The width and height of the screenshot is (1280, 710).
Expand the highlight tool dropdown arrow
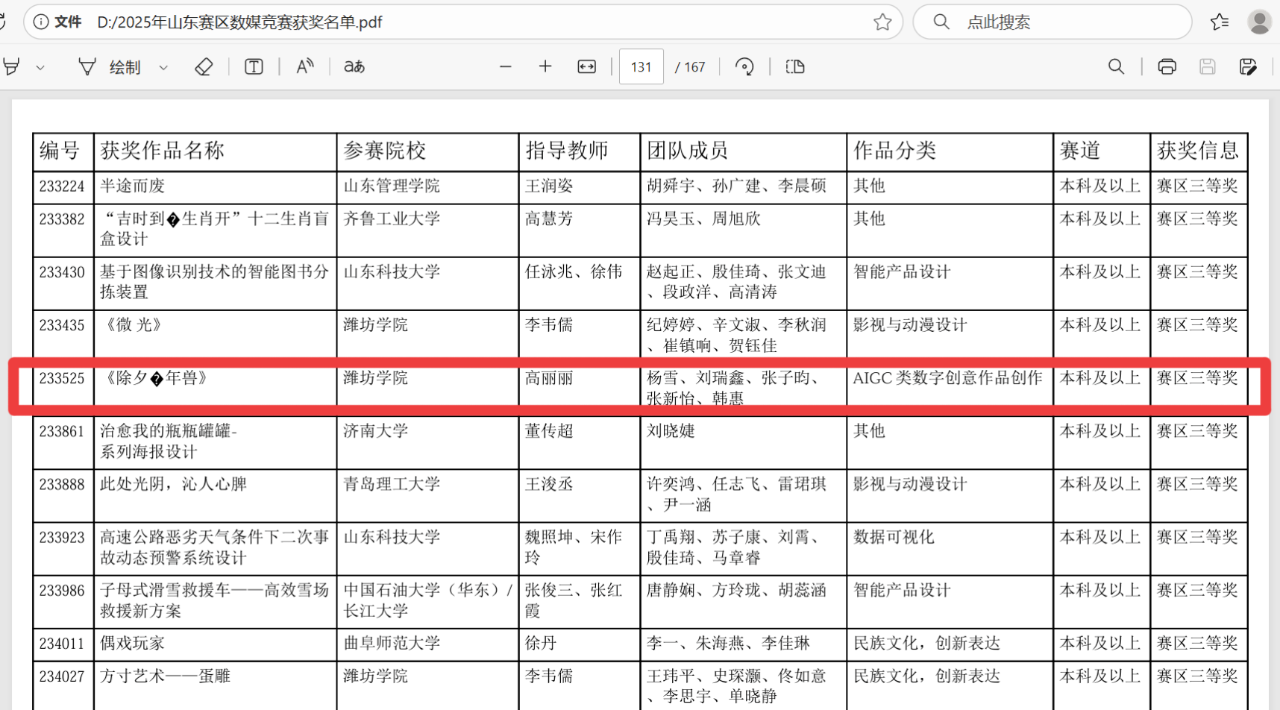(41, 67)
